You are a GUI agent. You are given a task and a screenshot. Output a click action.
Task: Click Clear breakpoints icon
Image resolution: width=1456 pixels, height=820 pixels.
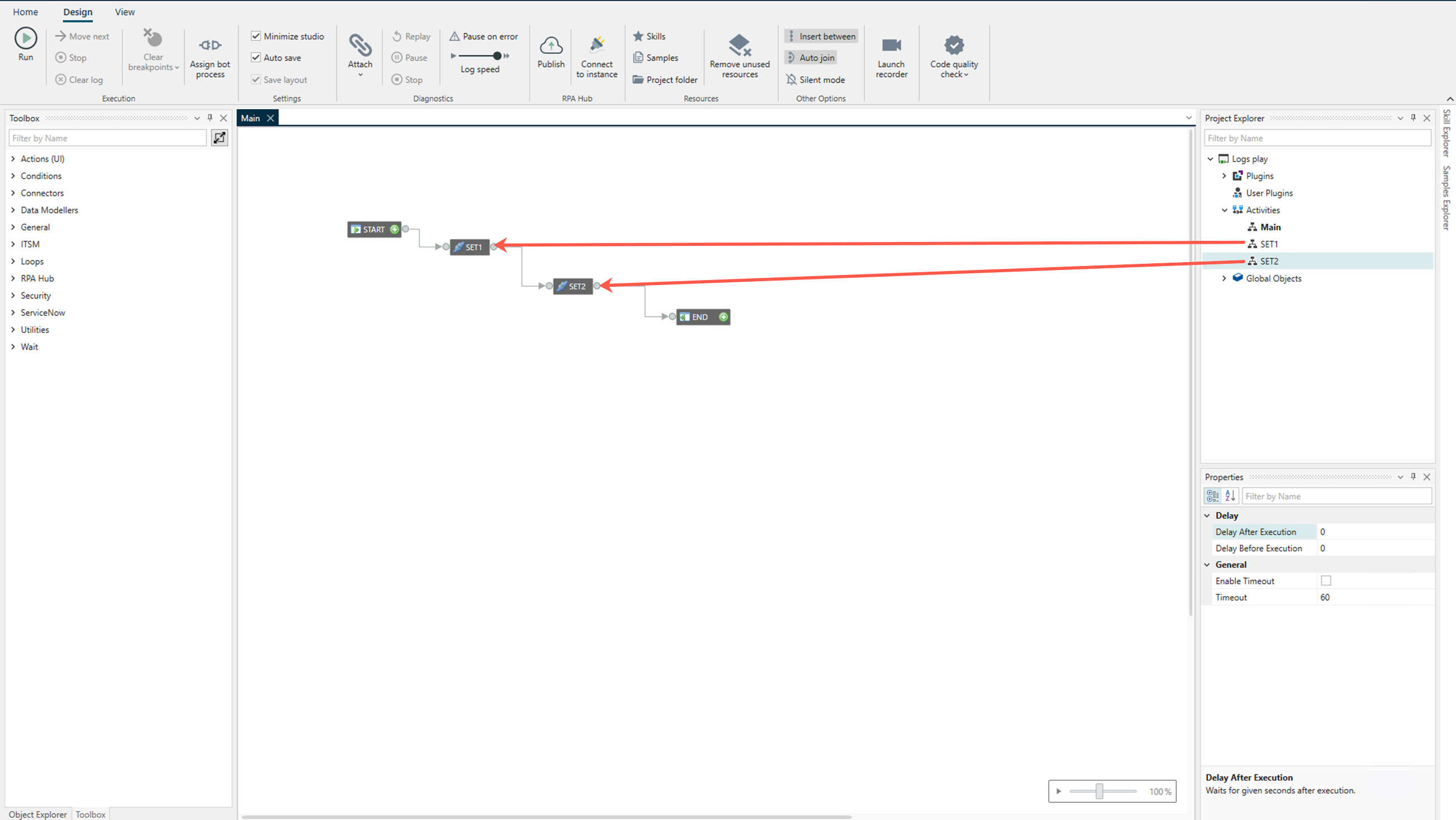pyautogui.click(x=153, y=39)
